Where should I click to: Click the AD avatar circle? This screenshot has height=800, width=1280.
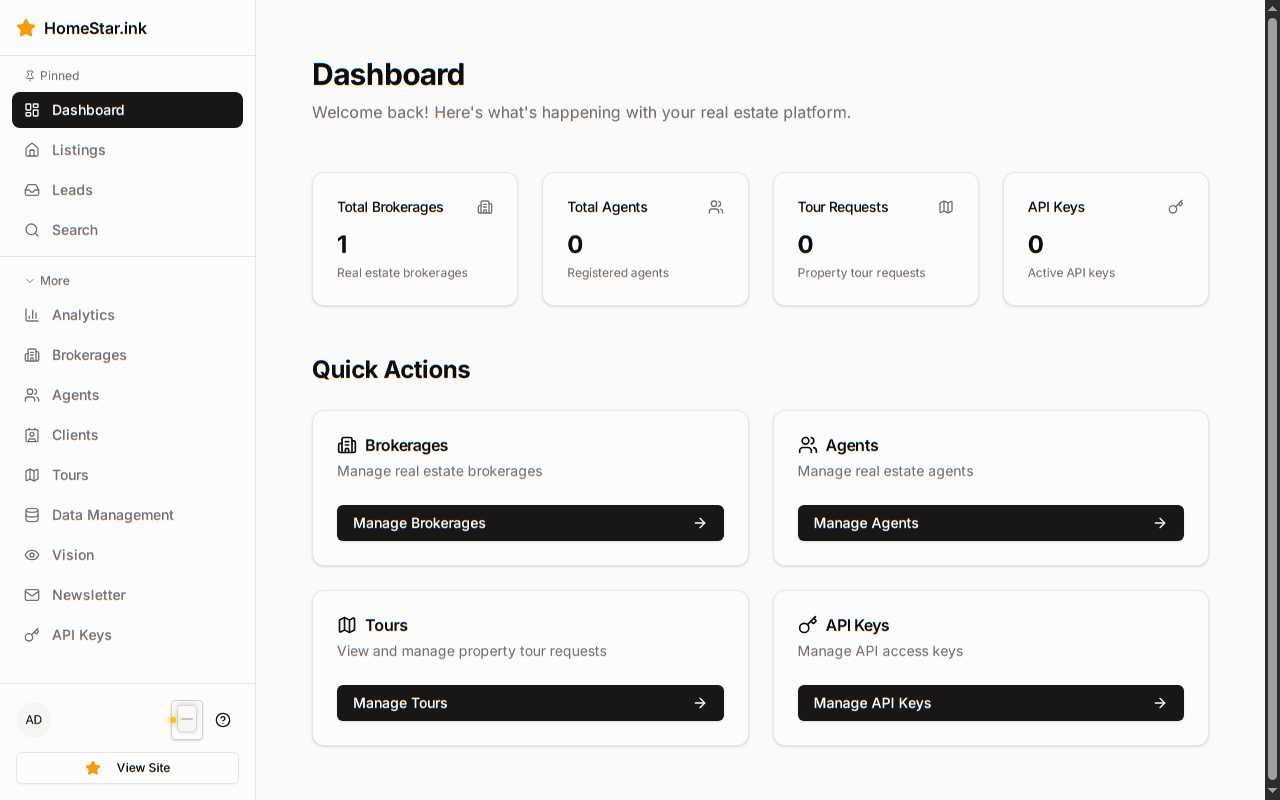coord(33,720)
